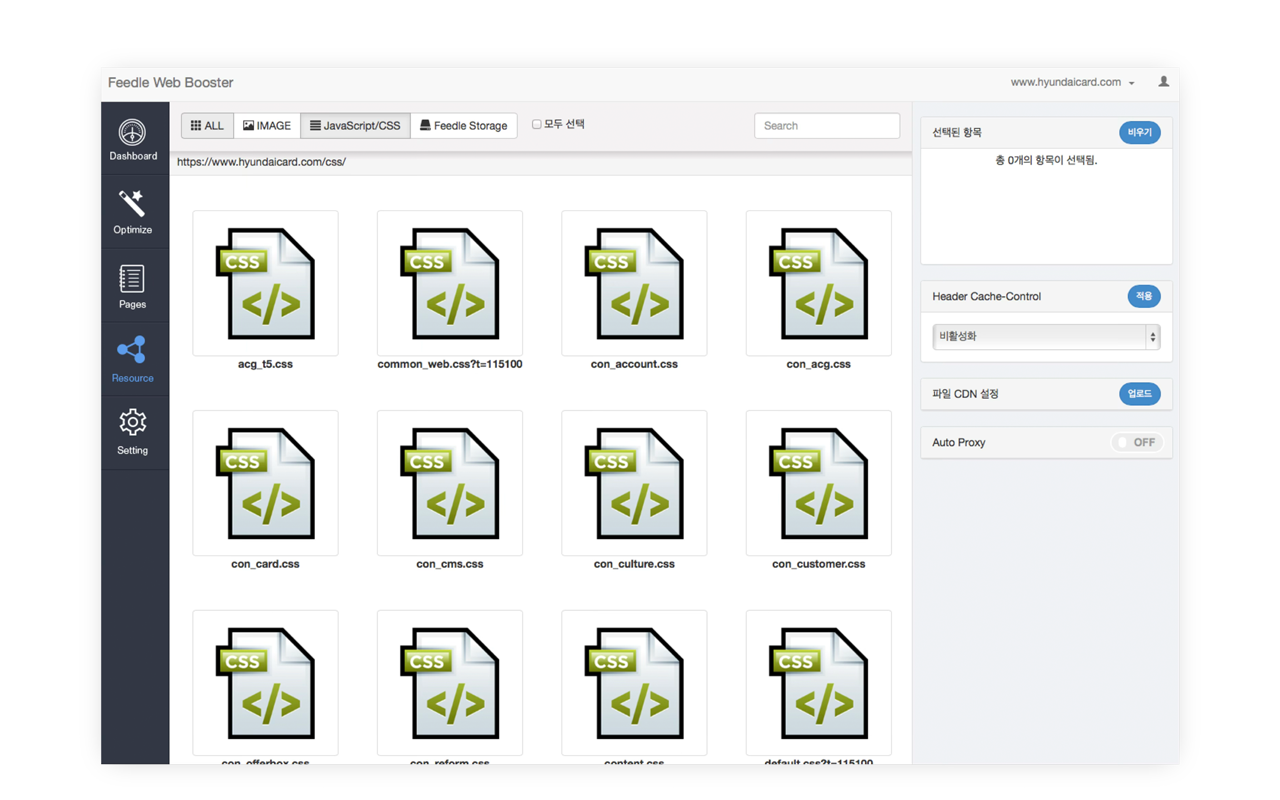Screen dimensions: 1280x800
Task: Click the Search input field
Action: 826,126
